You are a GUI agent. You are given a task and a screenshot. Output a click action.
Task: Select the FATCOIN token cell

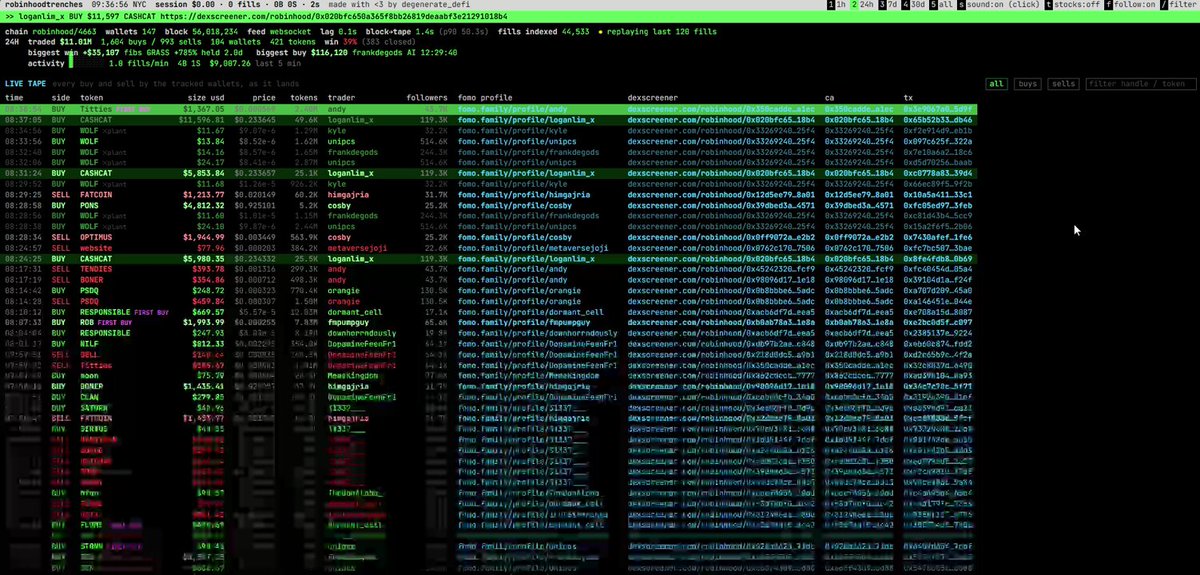point(98,193)
